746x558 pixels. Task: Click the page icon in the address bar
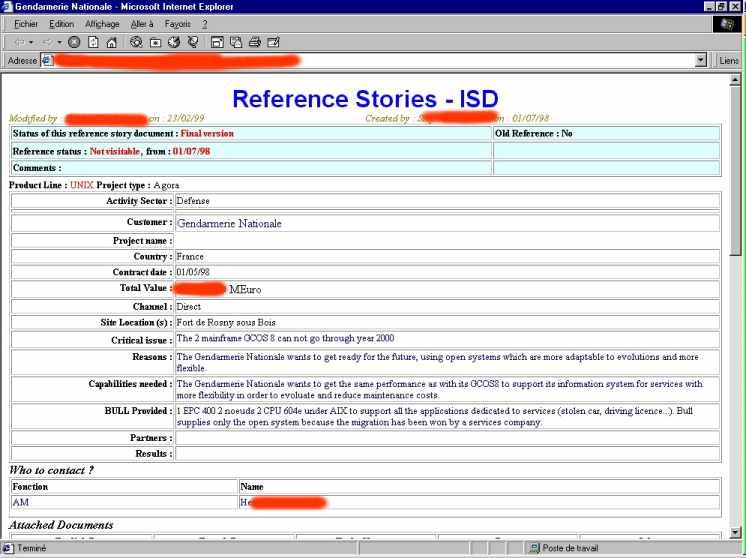(46, 60)
